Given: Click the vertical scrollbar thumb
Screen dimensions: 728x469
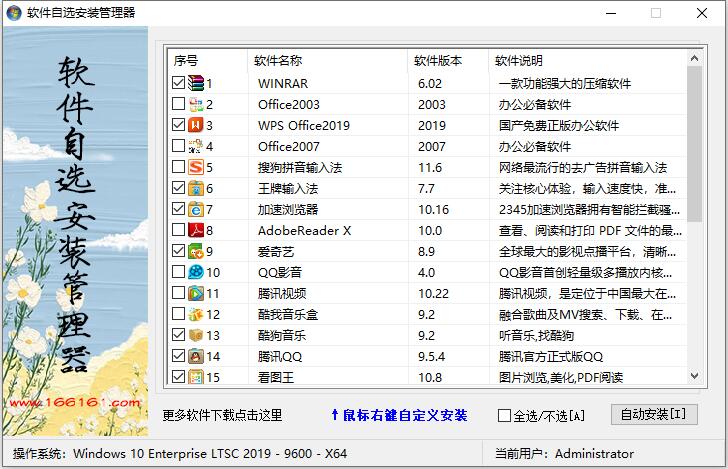Looking at the screenshot, I should pos(695,144).
